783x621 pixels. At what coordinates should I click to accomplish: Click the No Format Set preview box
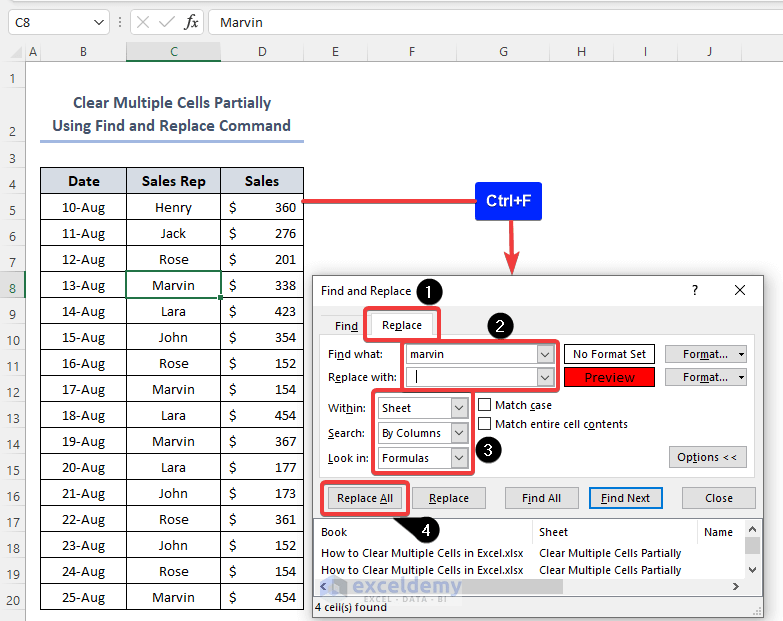[609, 354]
